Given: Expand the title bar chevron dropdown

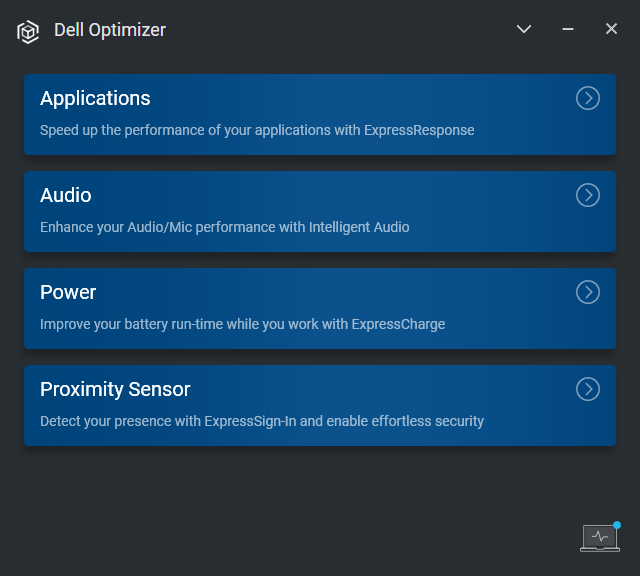Looking at the screenshot, I should (524, 30).
